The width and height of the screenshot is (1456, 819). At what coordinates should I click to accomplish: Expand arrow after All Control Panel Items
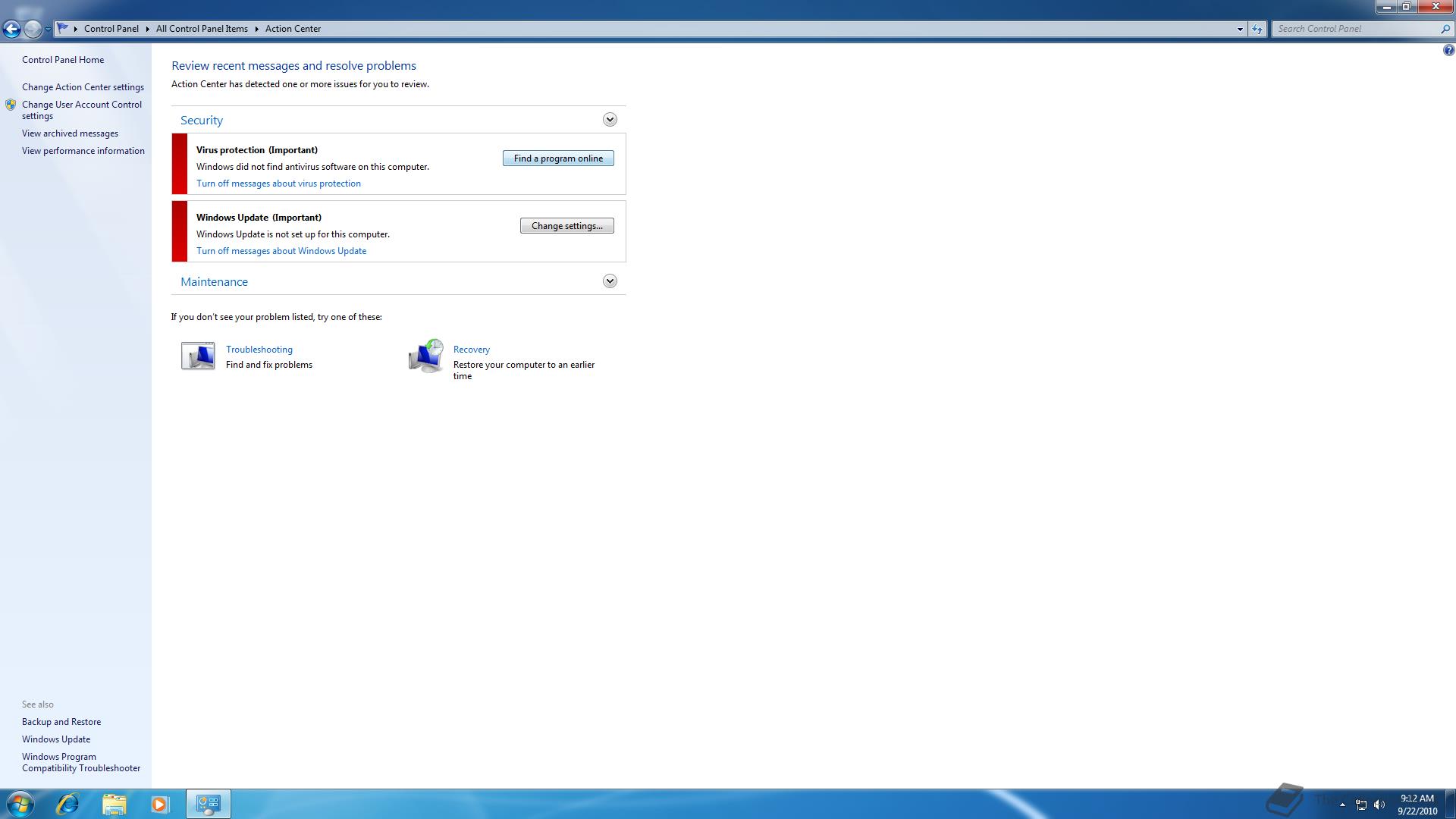point(256,29)
